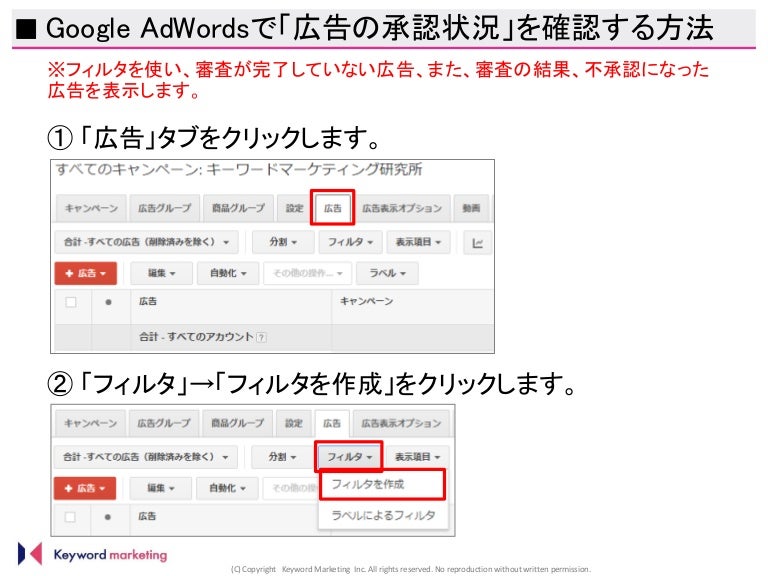Click the status dot column header in upper screenshot
The image size is (768, 576).
[109, 302]
